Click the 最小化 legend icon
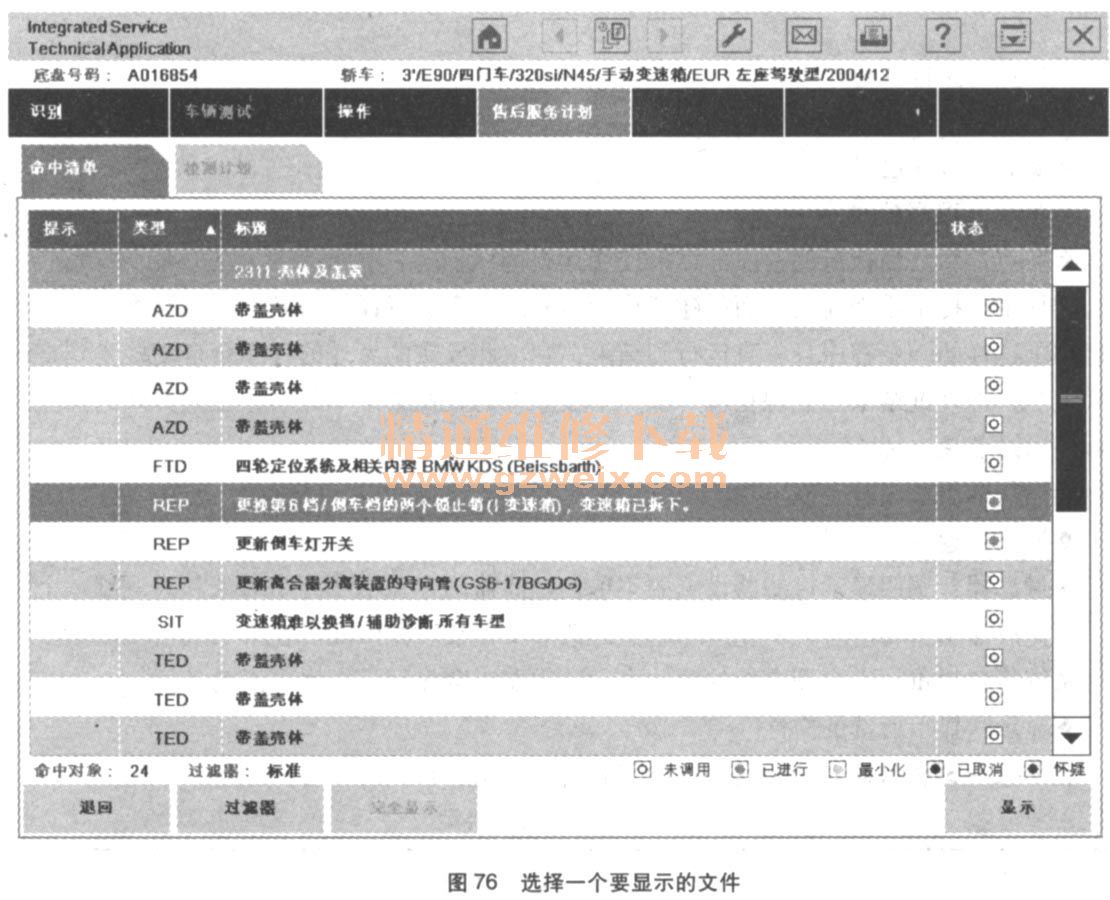The height and width of the screenshot is (900, 1110). click(x=837, y=769)
